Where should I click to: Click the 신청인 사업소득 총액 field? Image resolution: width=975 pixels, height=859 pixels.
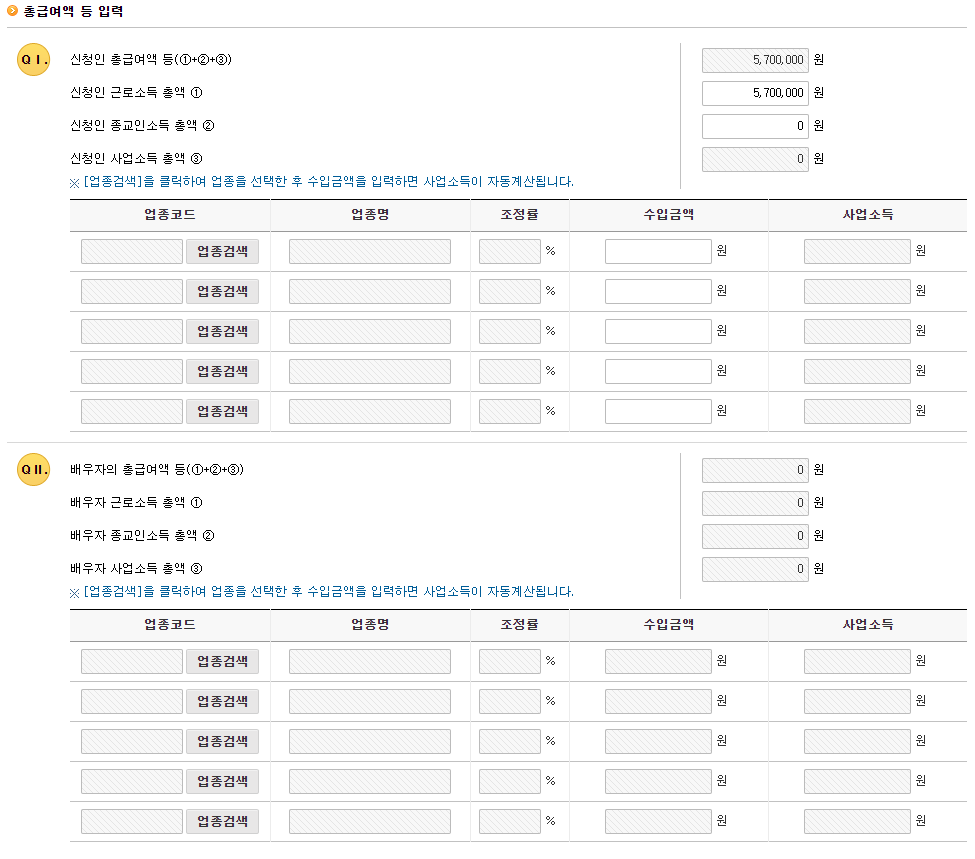[x=756, y=159]
